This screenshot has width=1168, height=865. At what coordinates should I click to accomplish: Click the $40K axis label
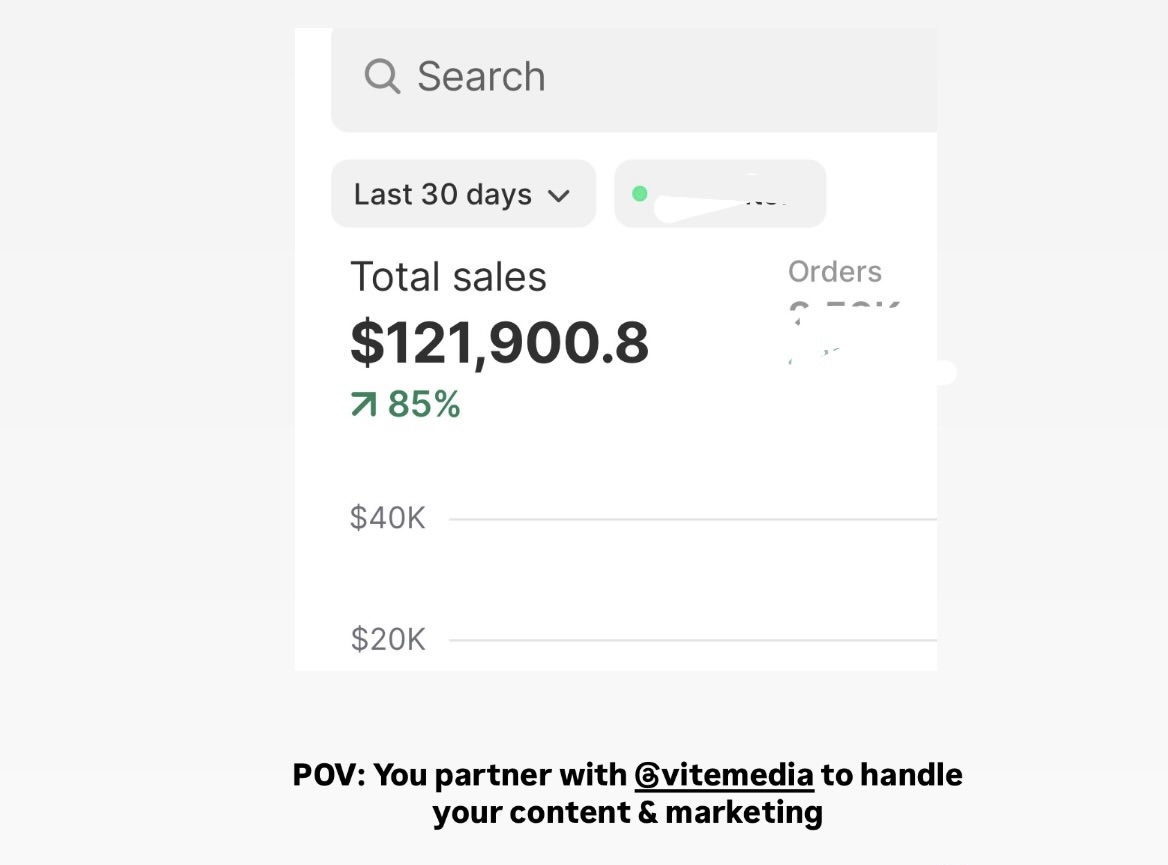coord(388,518)
